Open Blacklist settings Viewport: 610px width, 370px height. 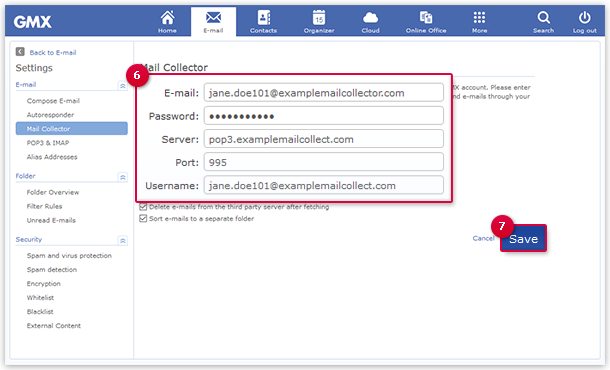40,312
